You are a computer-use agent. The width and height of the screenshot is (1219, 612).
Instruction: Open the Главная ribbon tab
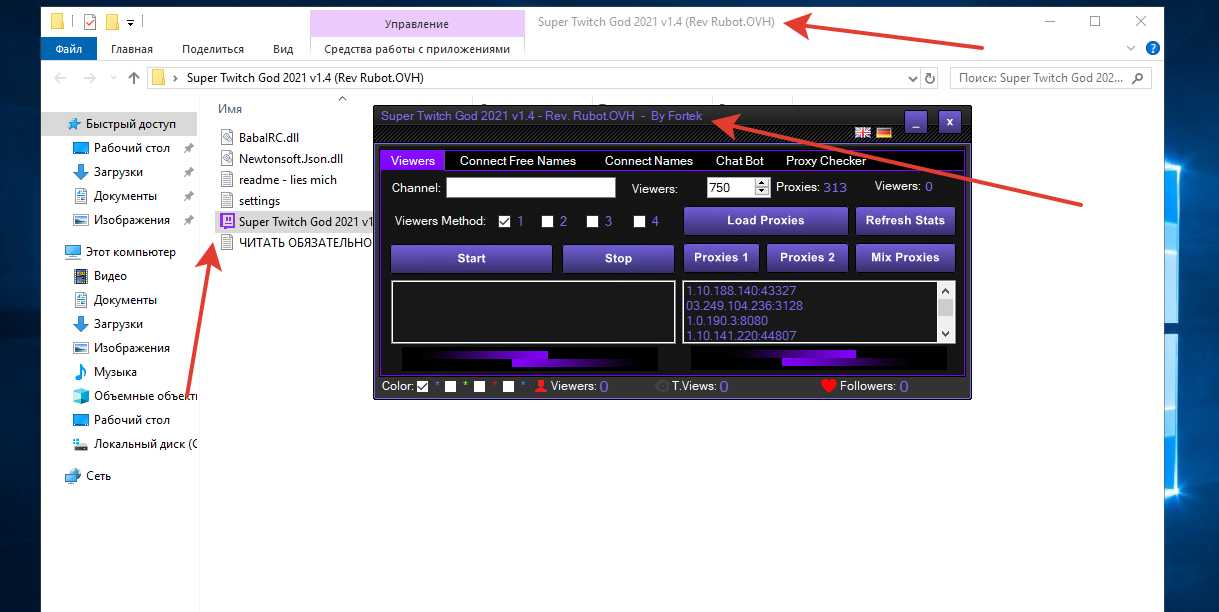click(132, 48)
